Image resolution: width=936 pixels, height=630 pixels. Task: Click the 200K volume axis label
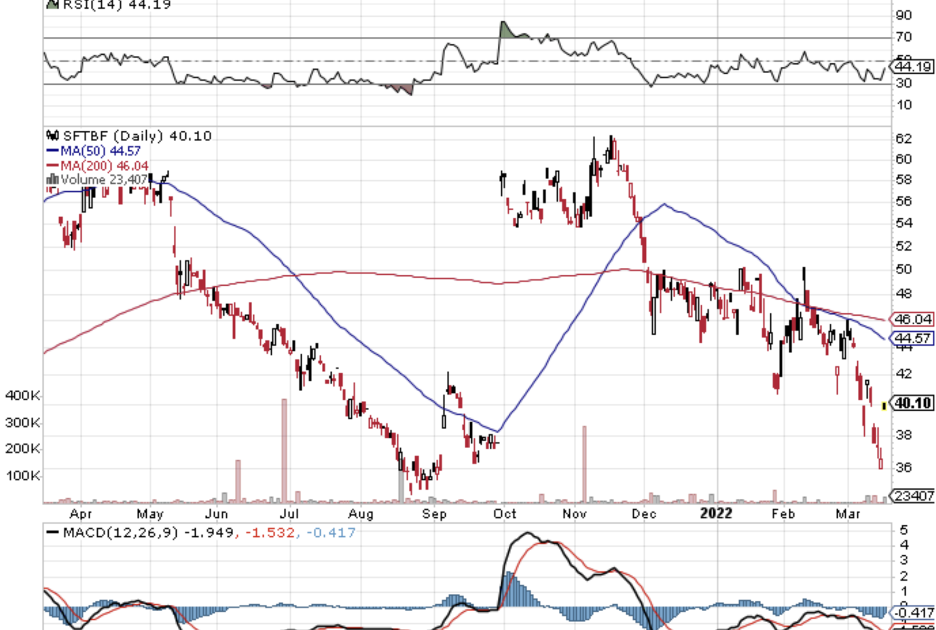pos(23,449)
